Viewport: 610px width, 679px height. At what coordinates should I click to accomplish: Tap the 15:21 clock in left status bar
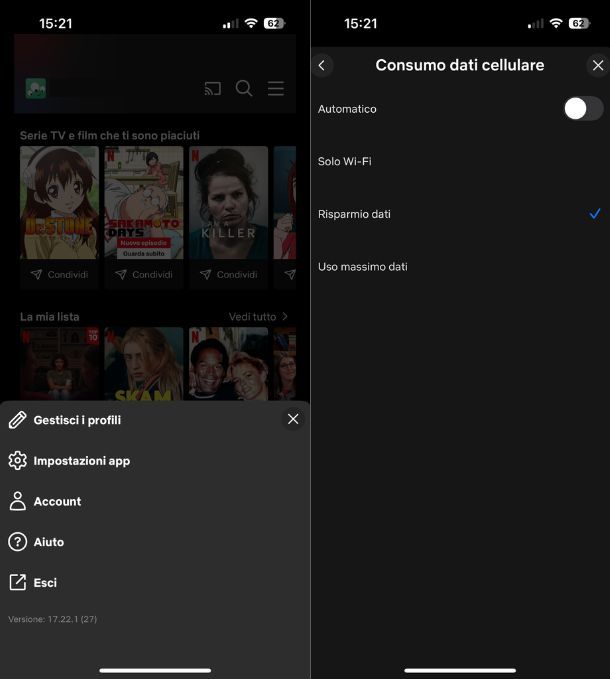click(x=55, y=23)
